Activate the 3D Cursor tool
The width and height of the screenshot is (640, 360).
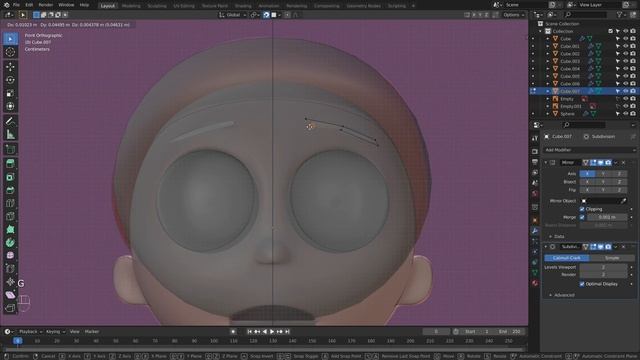pyautogui.click(x=10, y=52)
